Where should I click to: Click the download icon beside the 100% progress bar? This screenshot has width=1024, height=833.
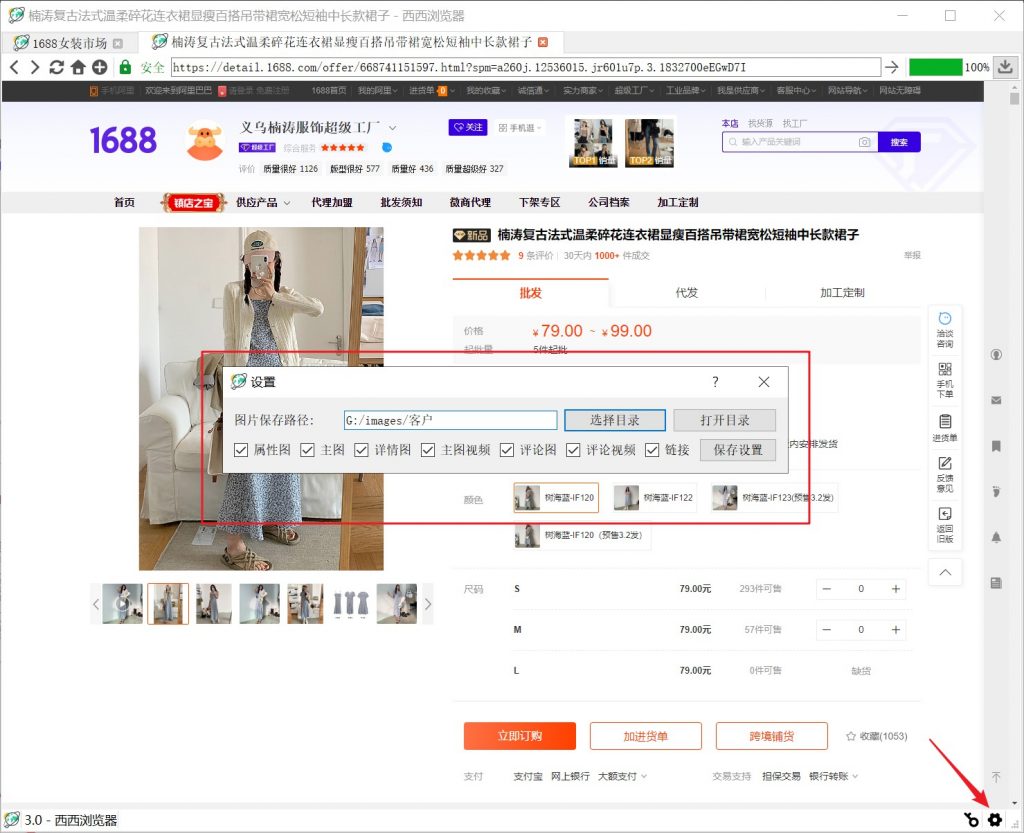pyautogui.click(x=1006, y=67)
